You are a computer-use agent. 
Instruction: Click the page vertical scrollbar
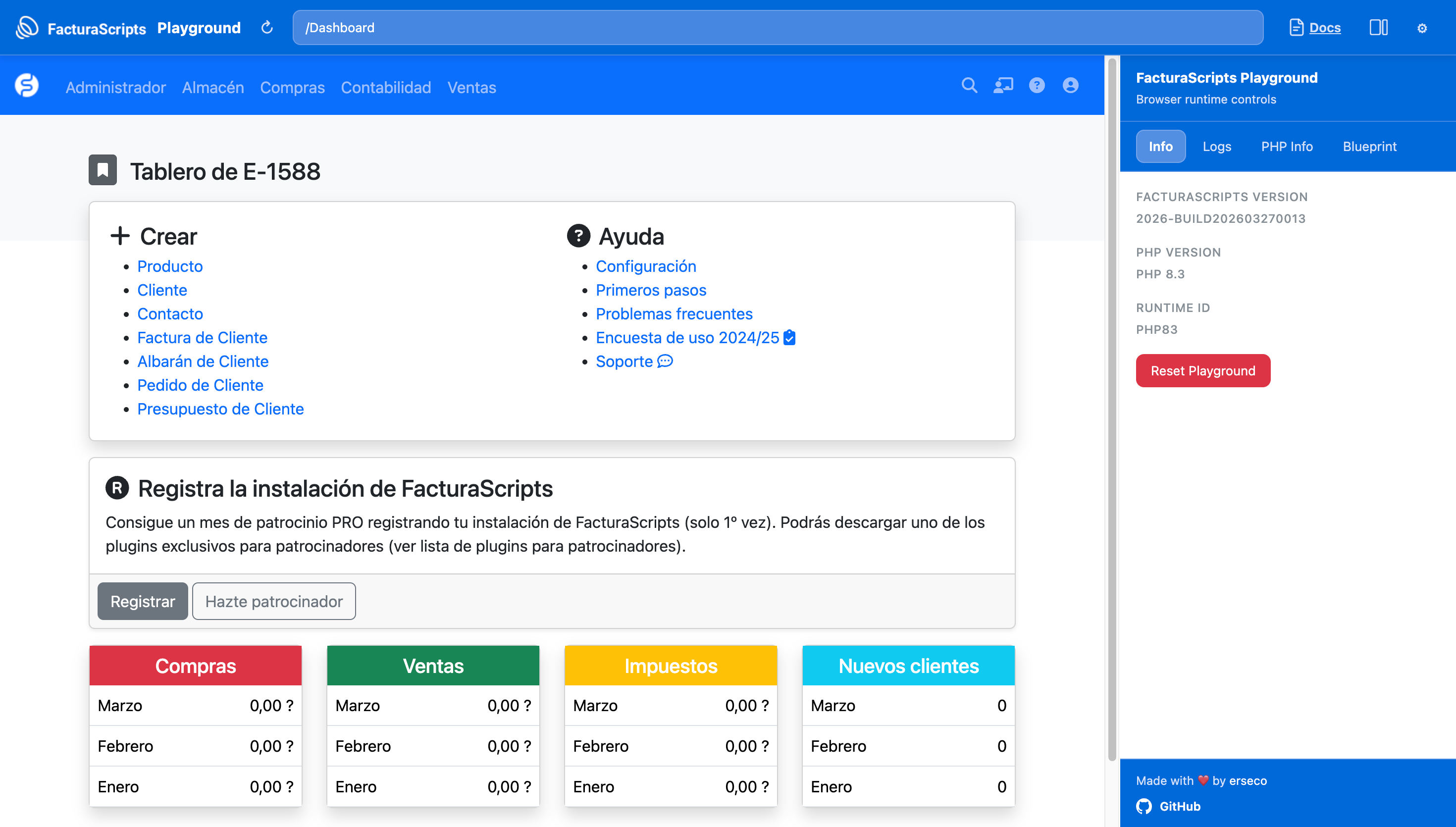[x=1112, y=409]
